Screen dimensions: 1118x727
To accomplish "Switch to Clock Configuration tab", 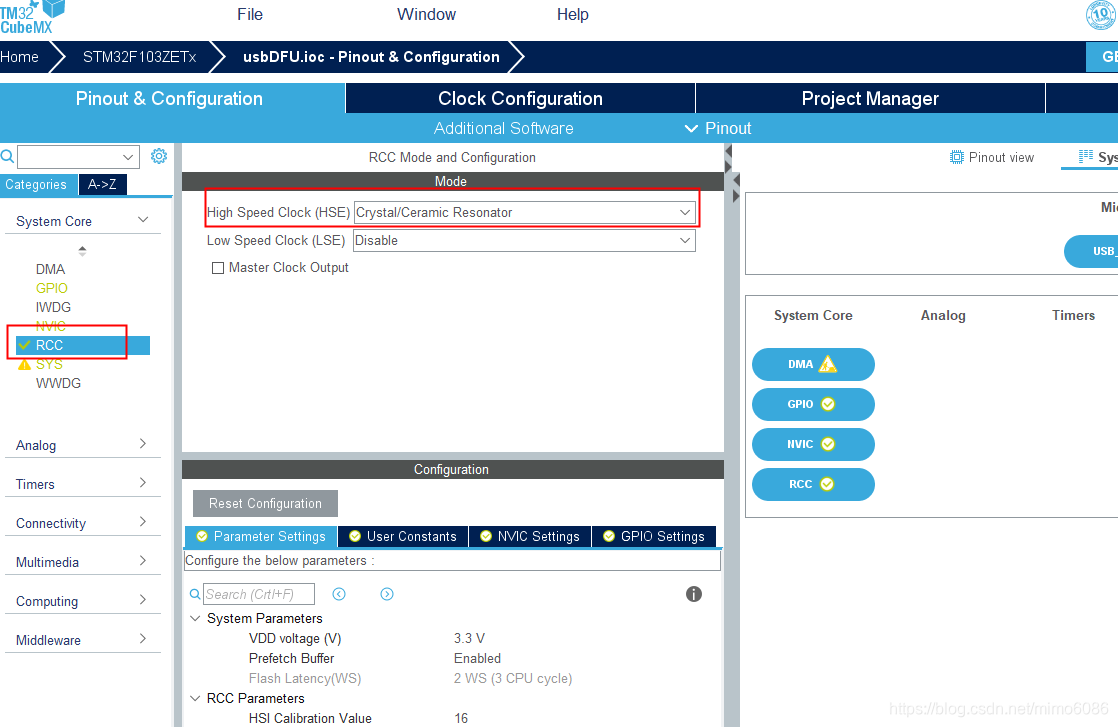I will 520,98.
